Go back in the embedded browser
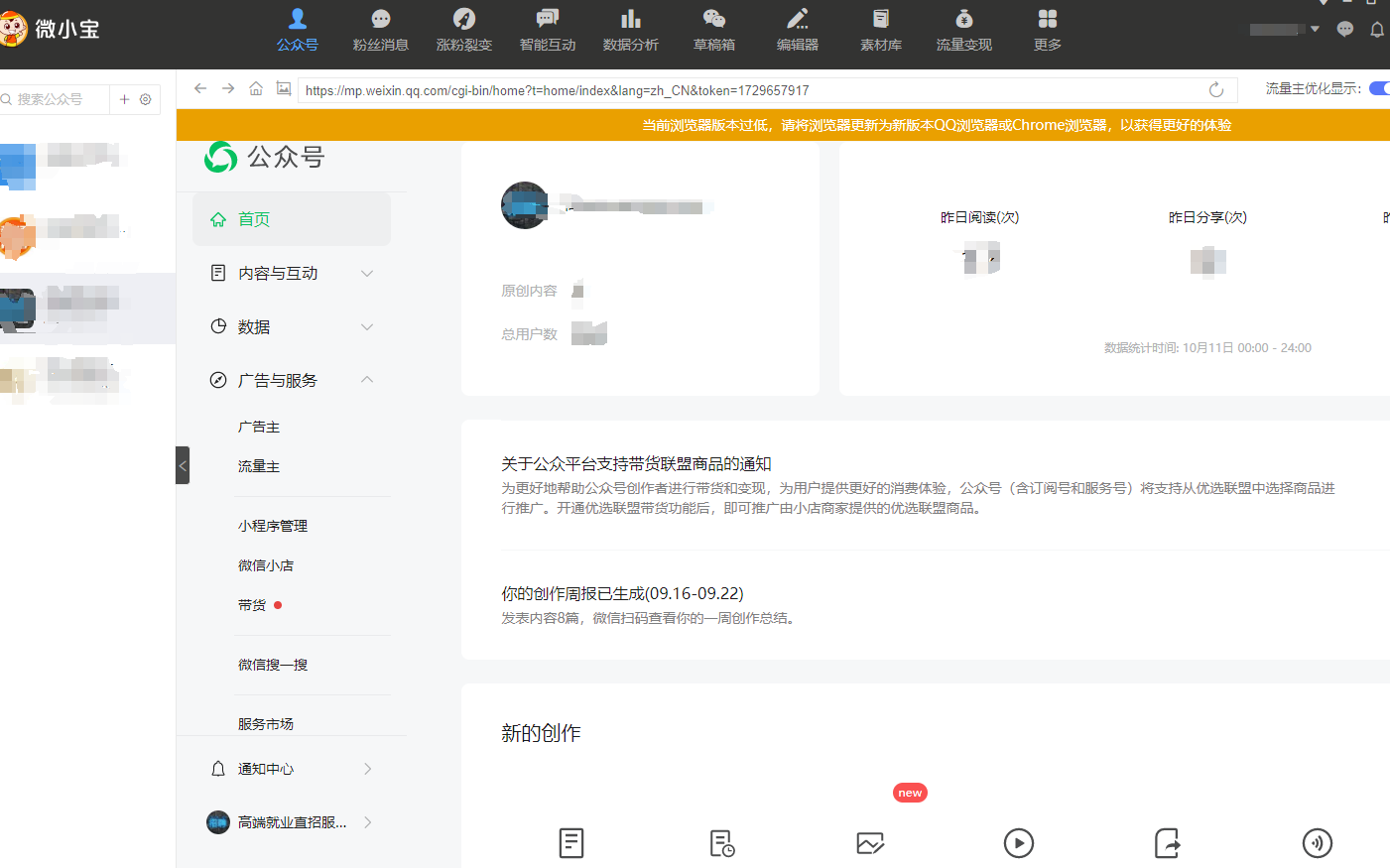Image resolution: width=1390 pixels, height=868 pixels. (x=200, y=88)
